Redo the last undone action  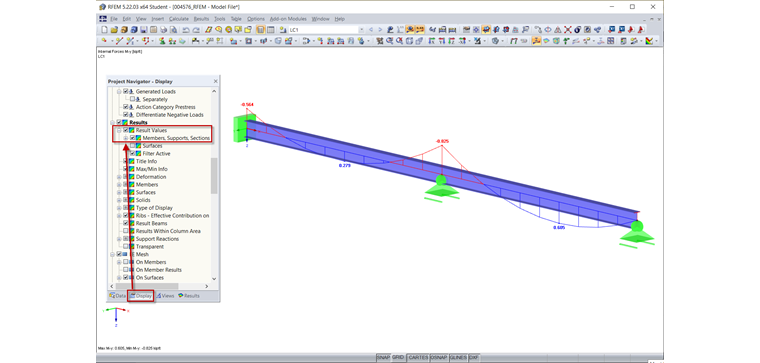(x=196, y=30)
